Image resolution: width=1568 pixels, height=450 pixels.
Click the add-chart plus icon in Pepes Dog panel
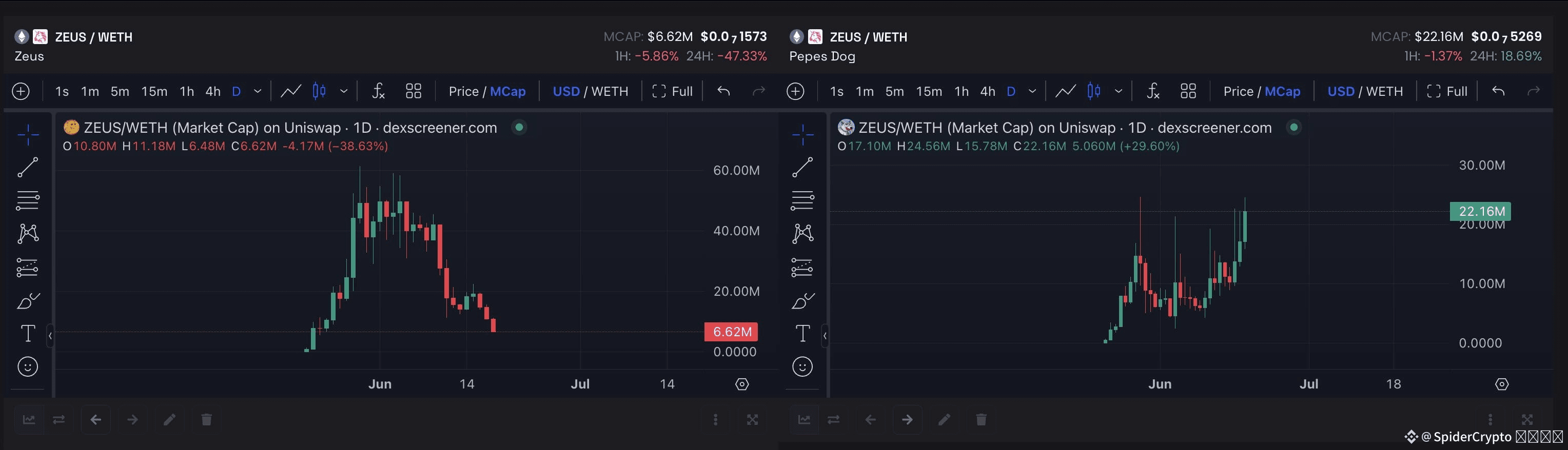pos(796,91)
